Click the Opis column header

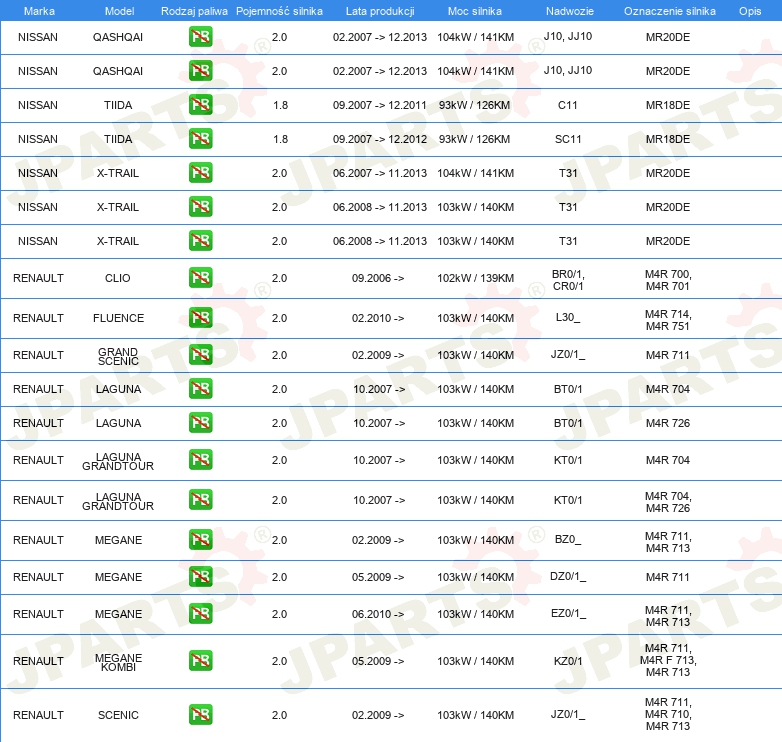click(750, 11)
